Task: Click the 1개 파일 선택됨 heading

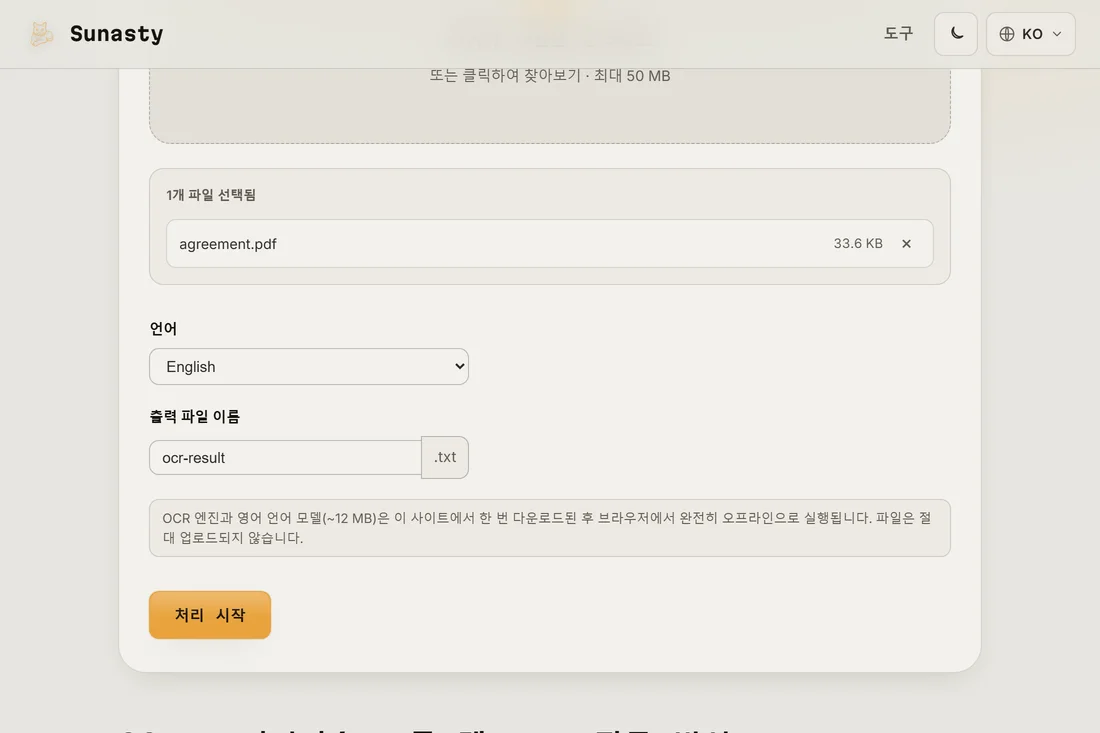Action: 210,195
